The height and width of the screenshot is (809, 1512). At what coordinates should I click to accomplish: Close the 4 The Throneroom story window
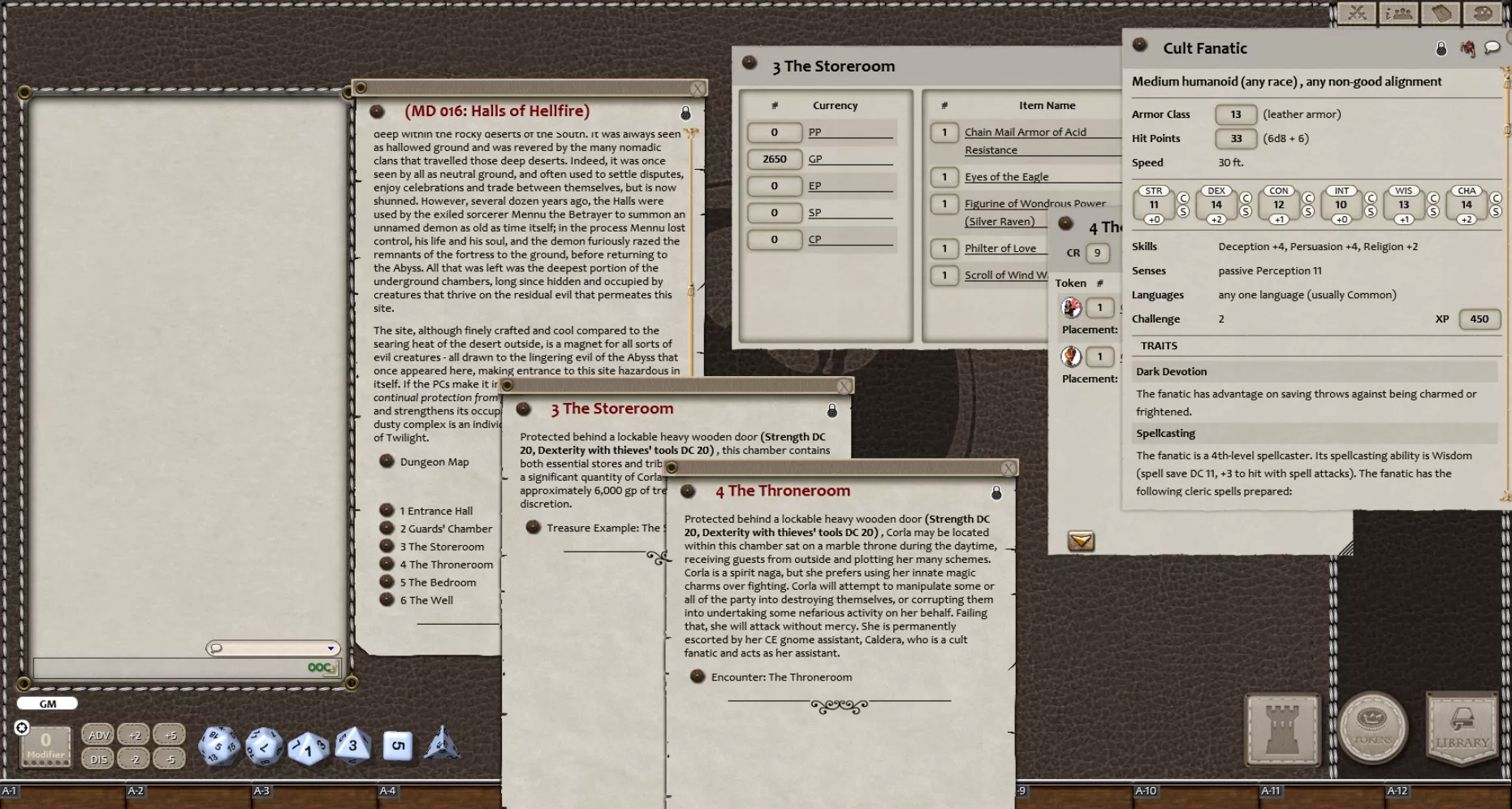coord(1009,468)
